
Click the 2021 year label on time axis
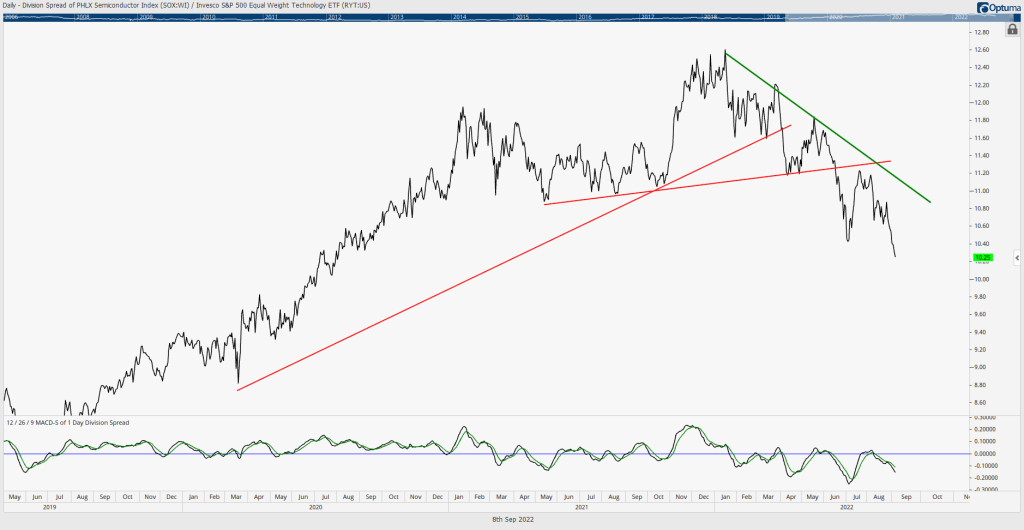pyautogui.click(x=581, y=507)
